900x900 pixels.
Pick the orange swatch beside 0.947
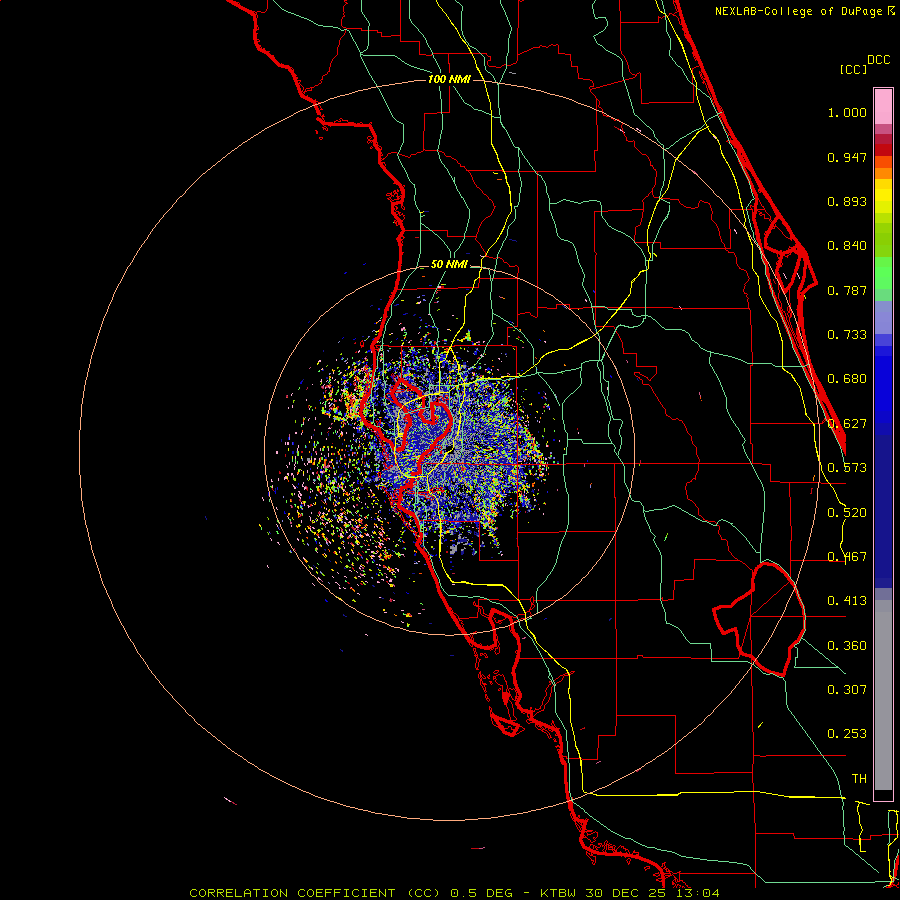883,162
